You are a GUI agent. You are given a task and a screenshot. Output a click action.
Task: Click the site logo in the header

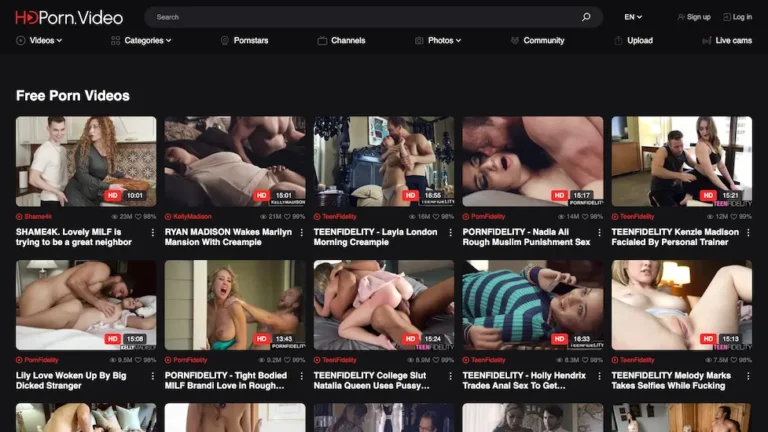point(69,18)
